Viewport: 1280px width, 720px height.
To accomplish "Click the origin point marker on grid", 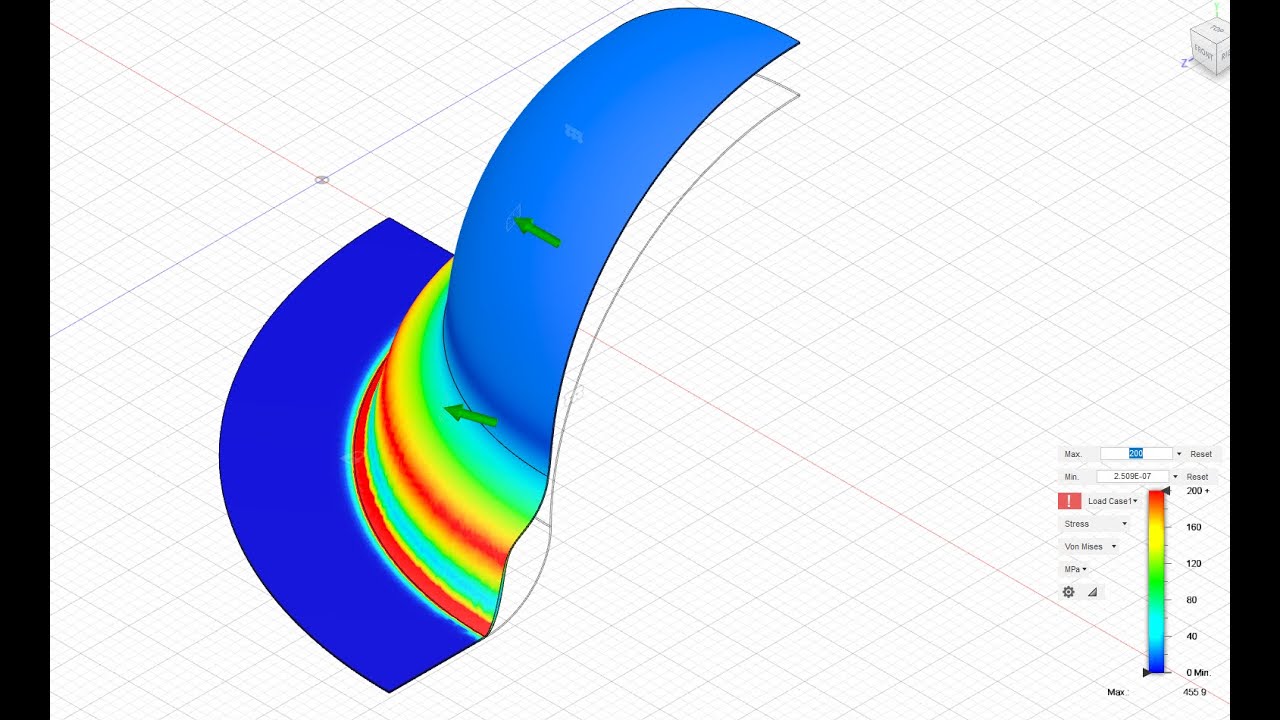I will click(x=322, y=180).
